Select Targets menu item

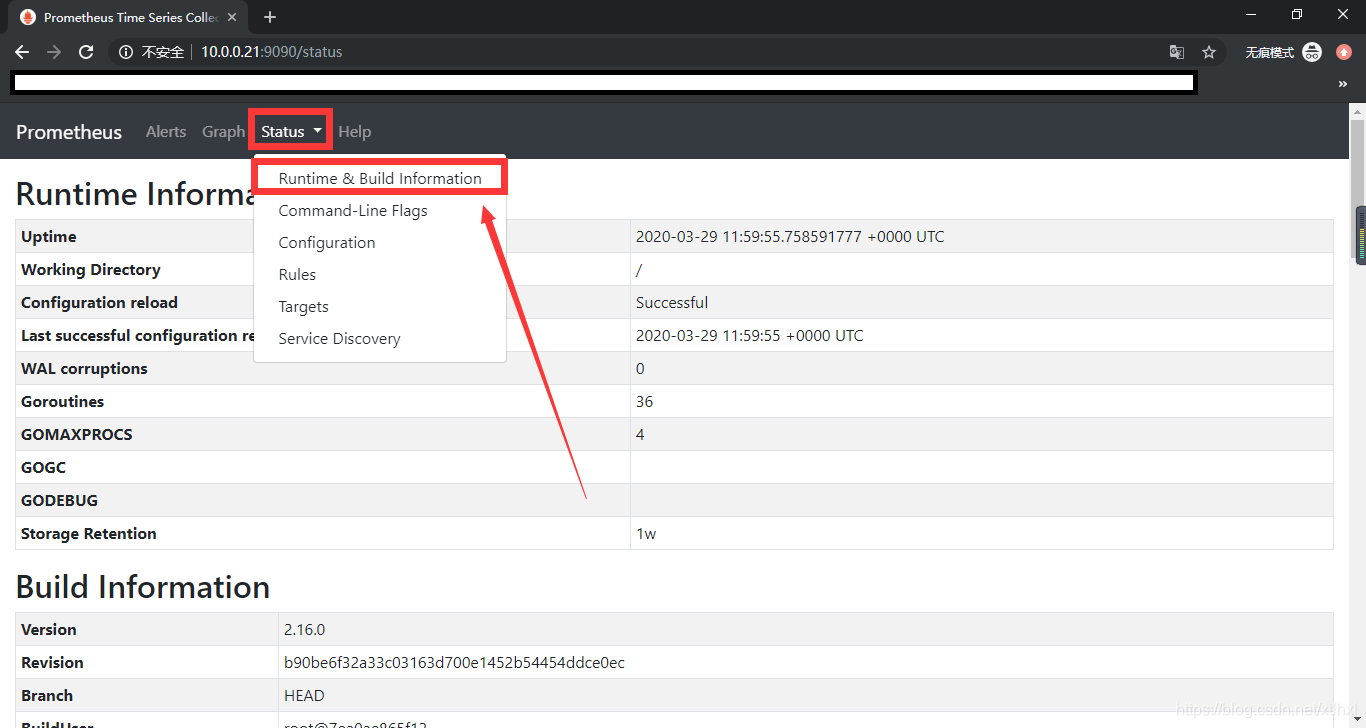click(380, 306)
